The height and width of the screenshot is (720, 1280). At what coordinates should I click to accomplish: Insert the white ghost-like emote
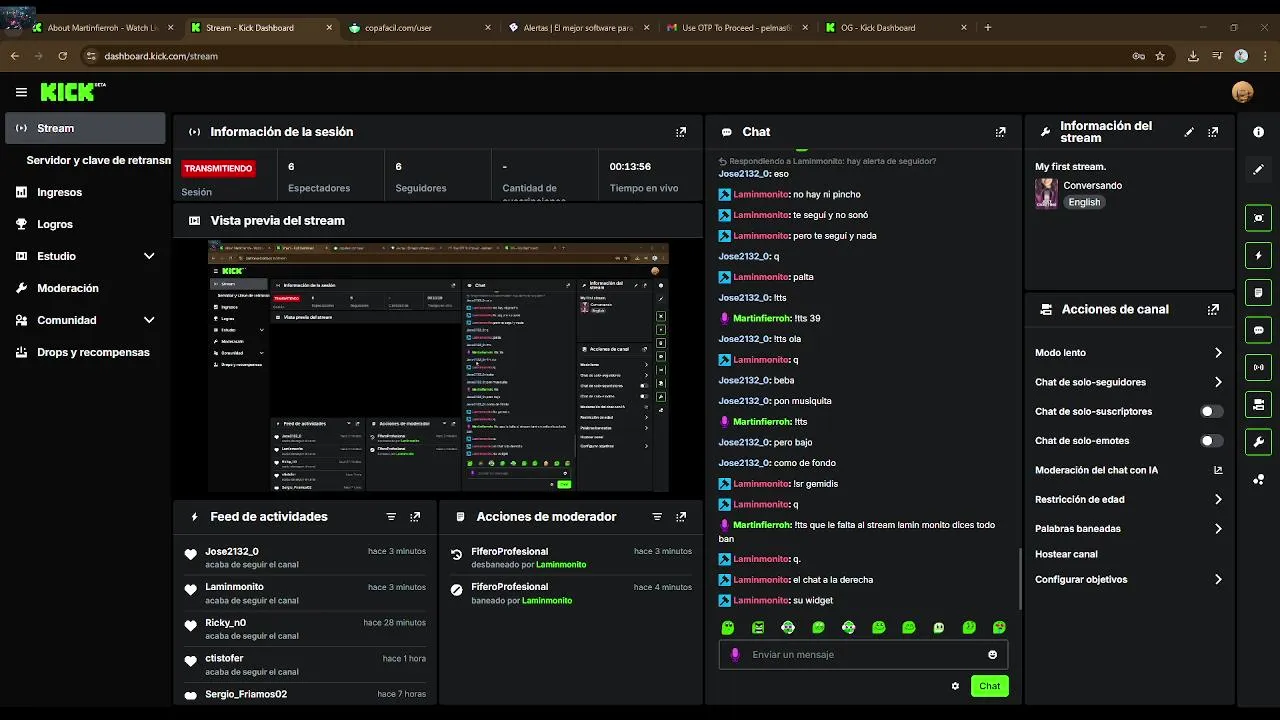pos(938,628)
